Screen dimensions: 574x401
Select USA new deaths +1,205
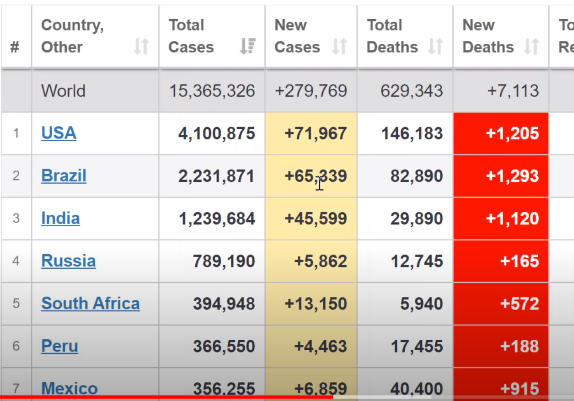512,133
